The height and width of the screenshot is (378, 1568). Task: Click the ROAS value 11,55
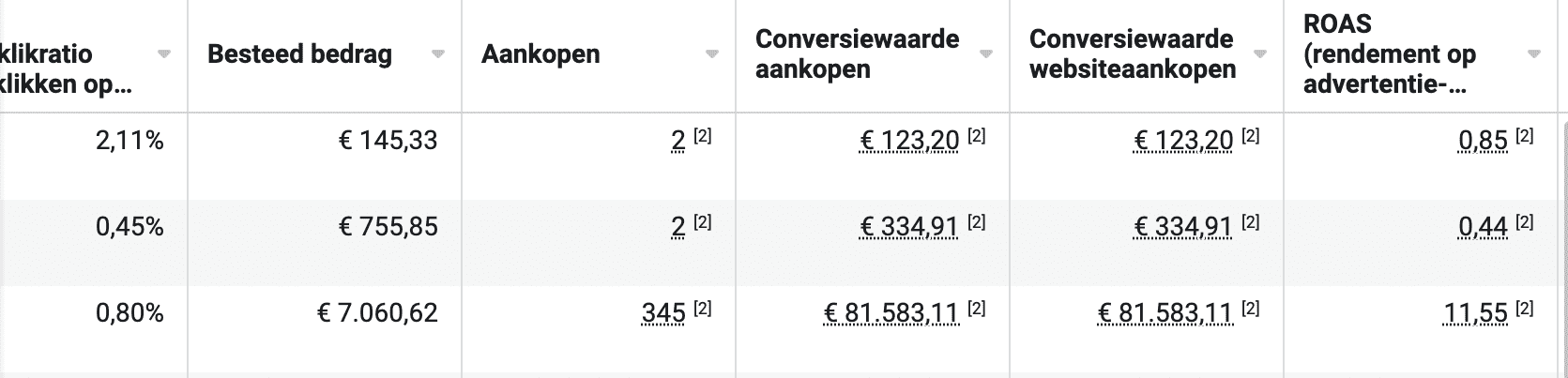[x=1477, y=313]
